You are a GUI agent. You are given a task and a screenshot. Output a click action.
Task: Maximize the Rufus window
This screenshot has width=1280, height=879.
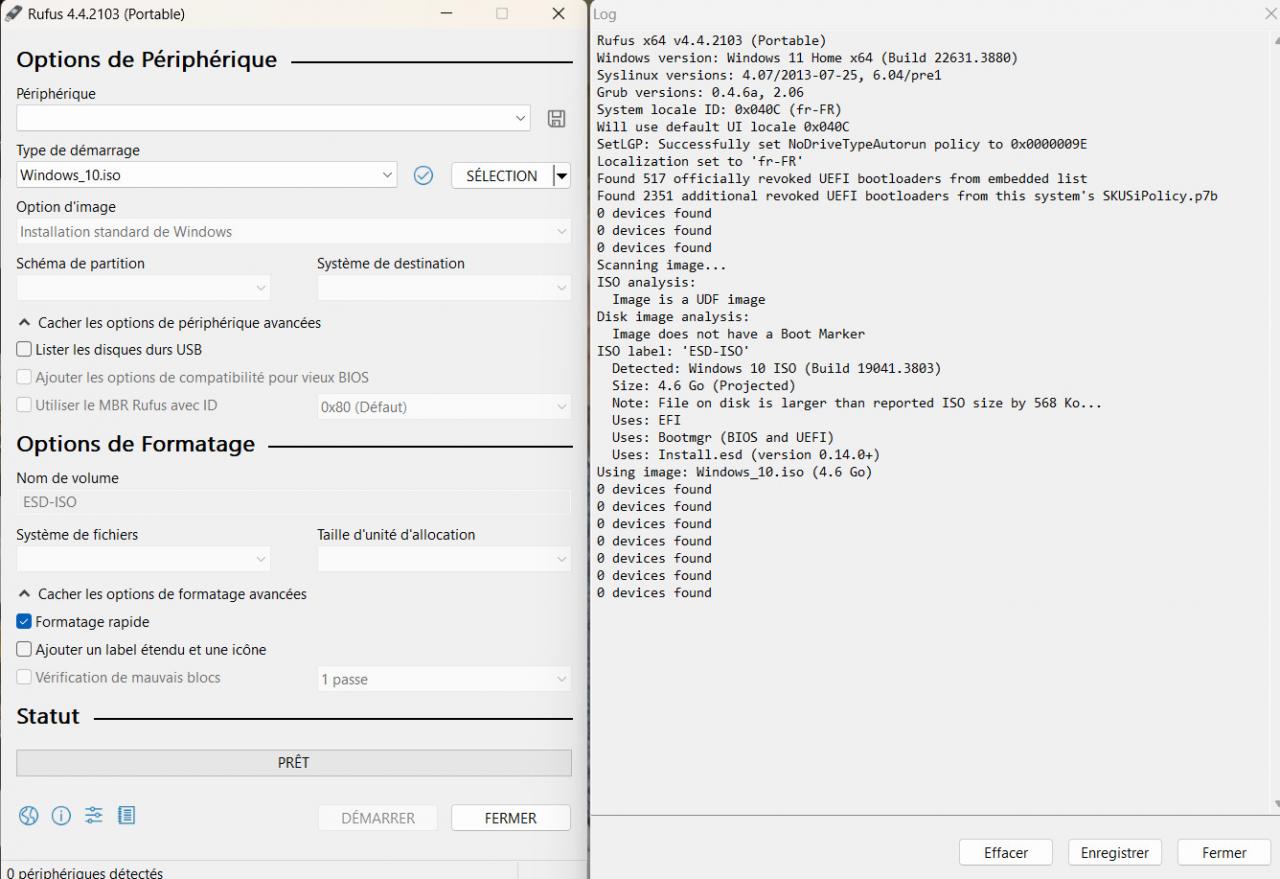[x=502, y=14]
